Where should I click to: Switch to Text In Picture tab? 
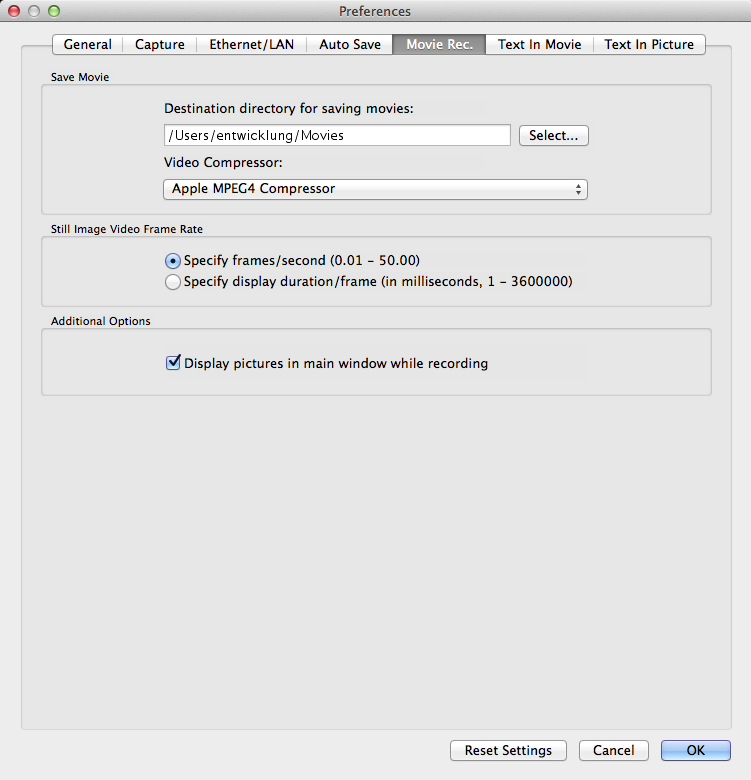tap(650, 45)
